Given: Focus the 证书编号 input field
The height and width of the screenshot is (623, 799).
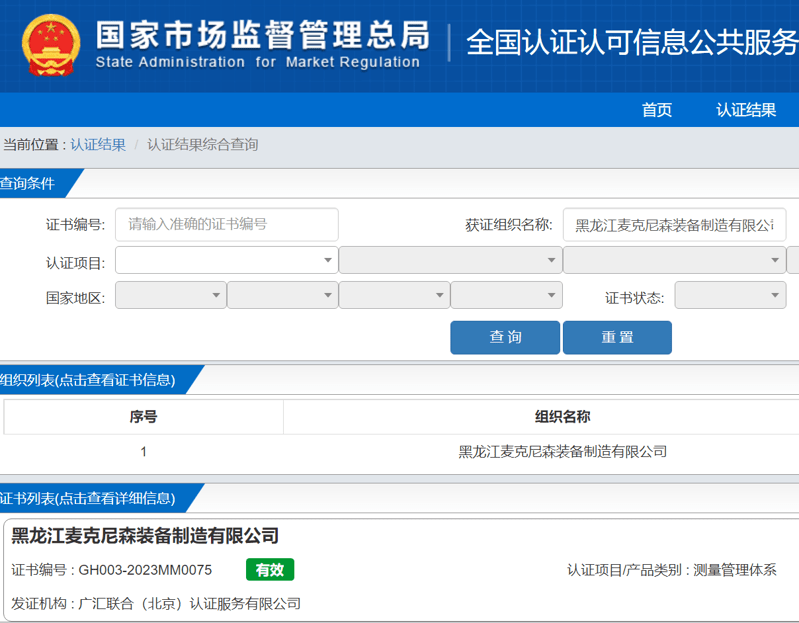Looking at the screenshot, I should click(227, 224).
